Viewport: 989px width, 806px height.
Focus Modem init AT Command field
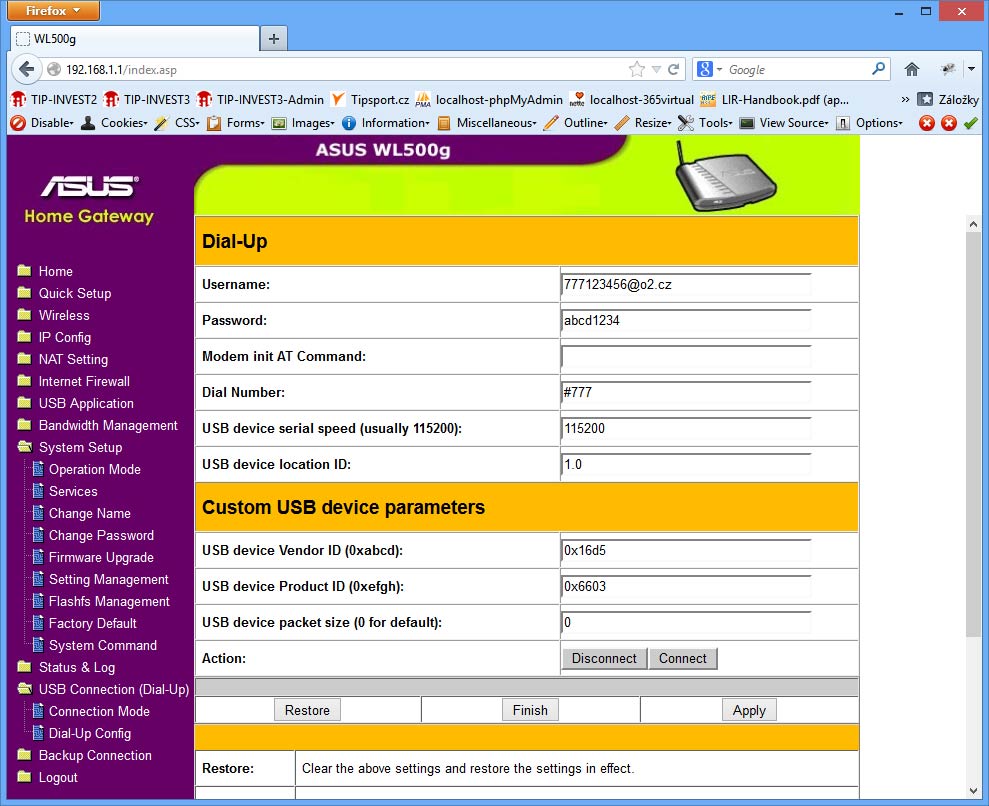[686, 356]
